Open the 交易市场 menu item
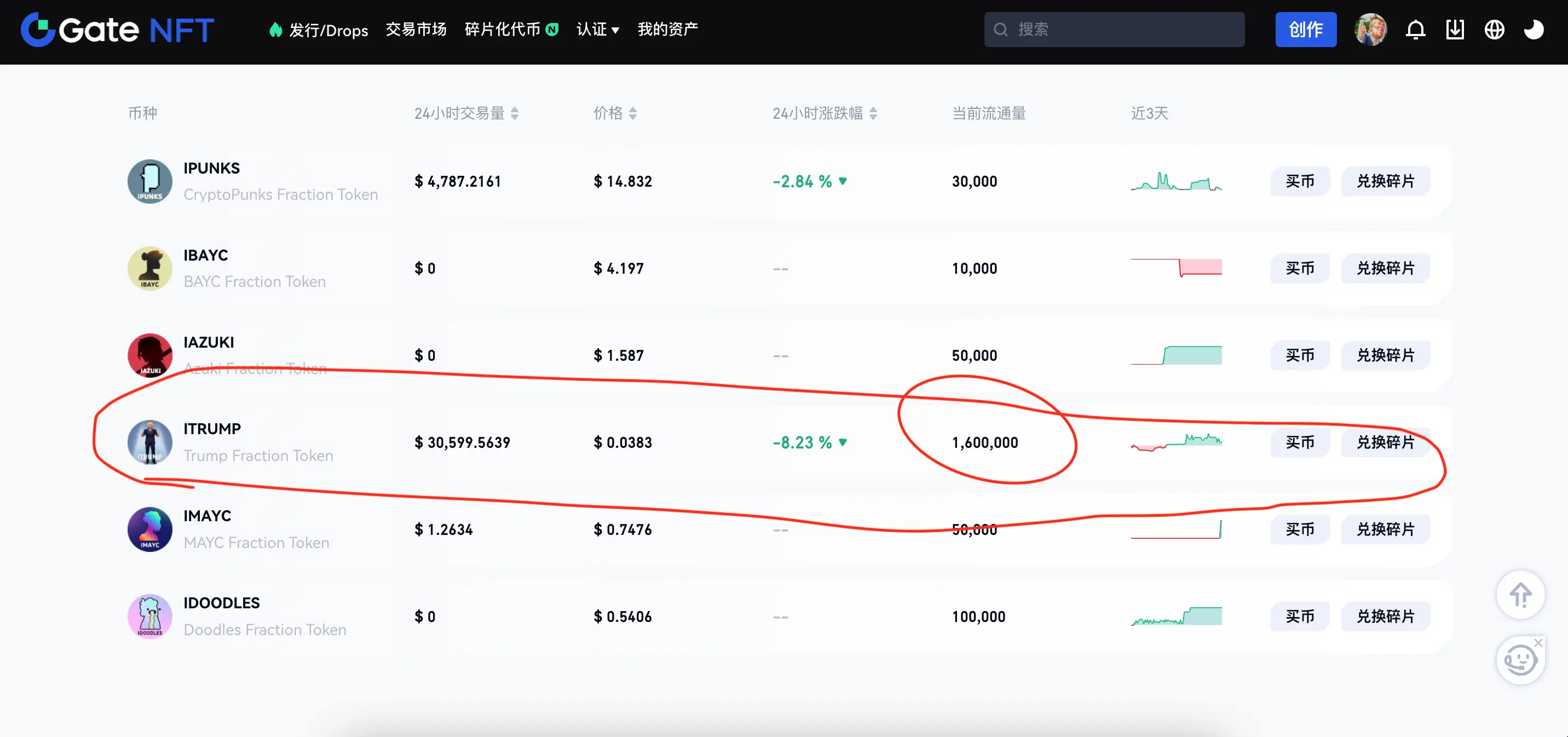1568x737 pixels. click(416, 29)
